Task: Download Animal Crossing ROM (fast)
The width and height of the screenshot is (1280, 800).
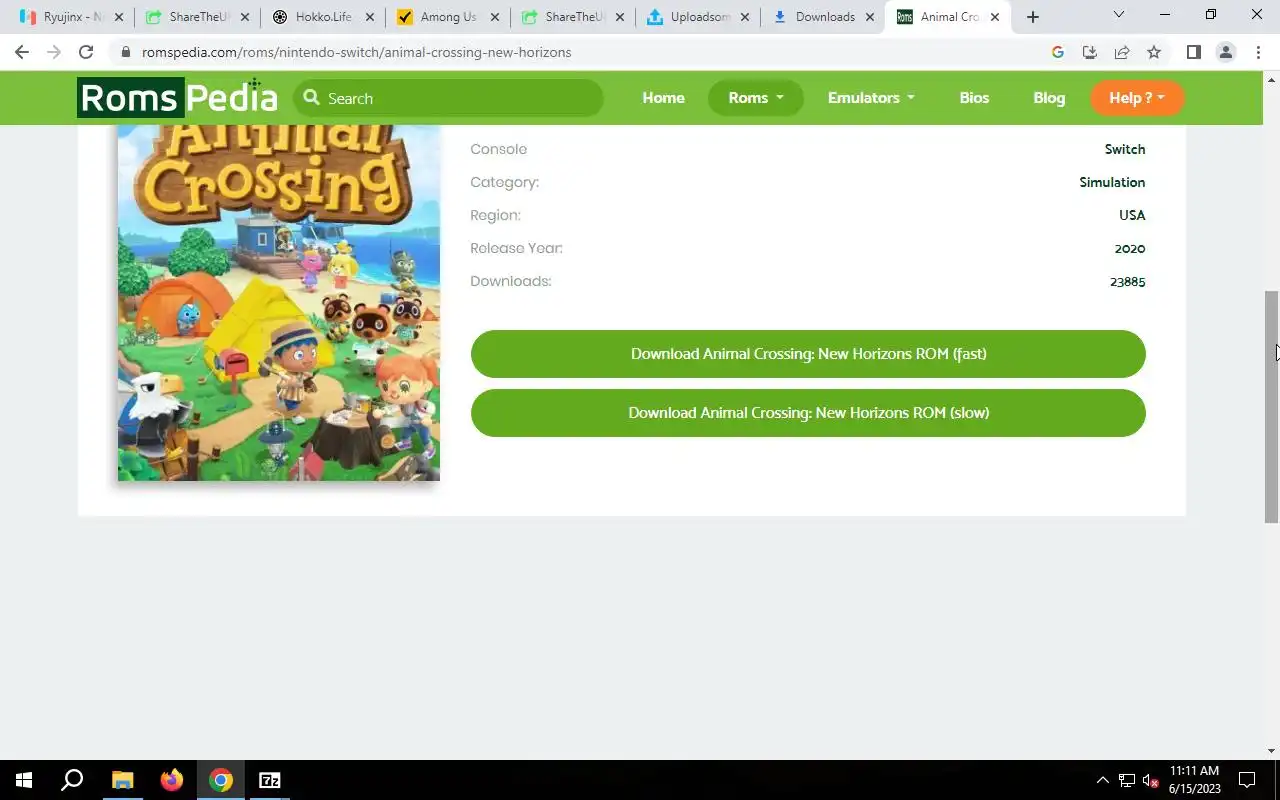Action: click(808, 354)
